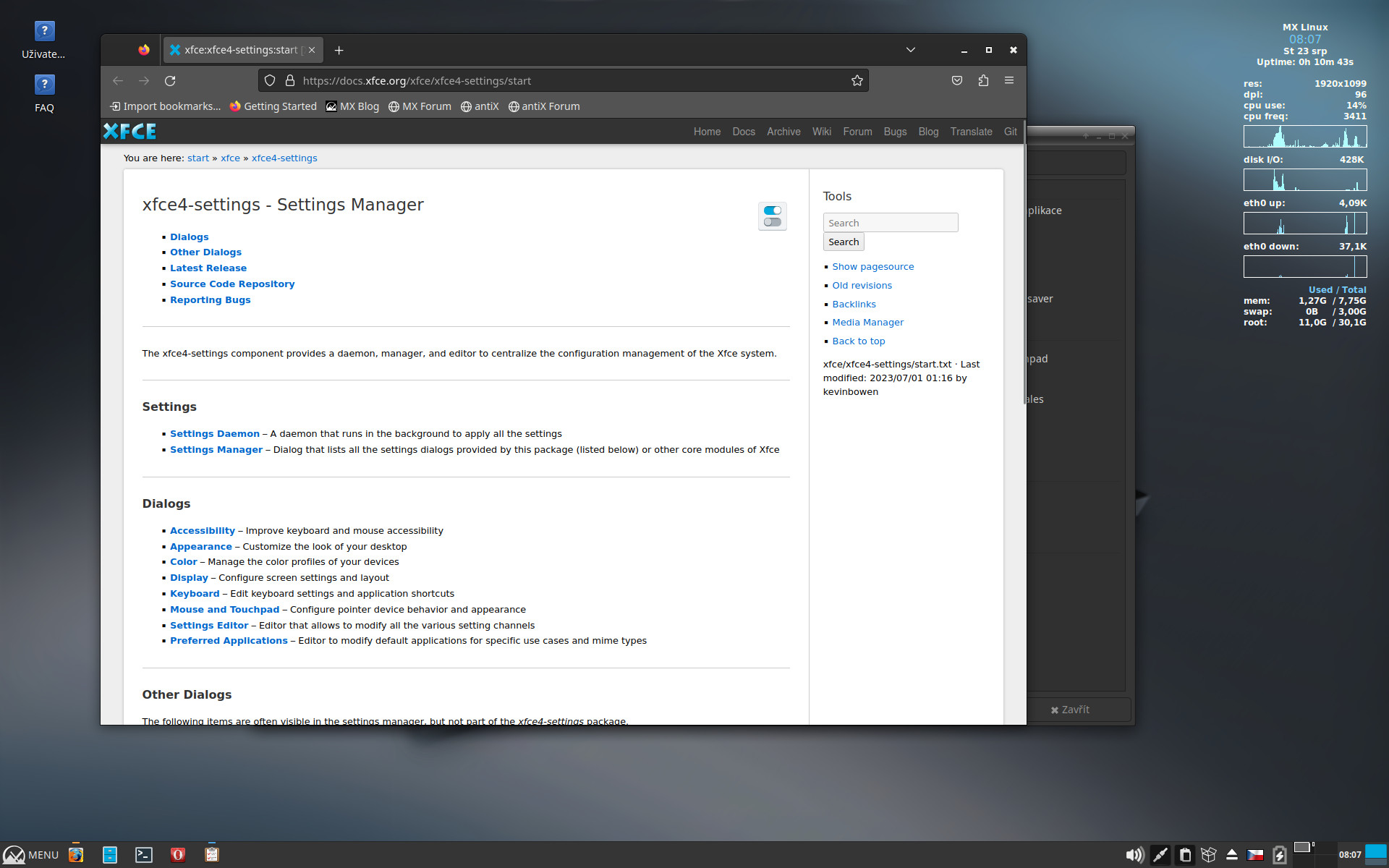
Task: Open the Save to Pocket icon
Action: [x=957, y=81]
